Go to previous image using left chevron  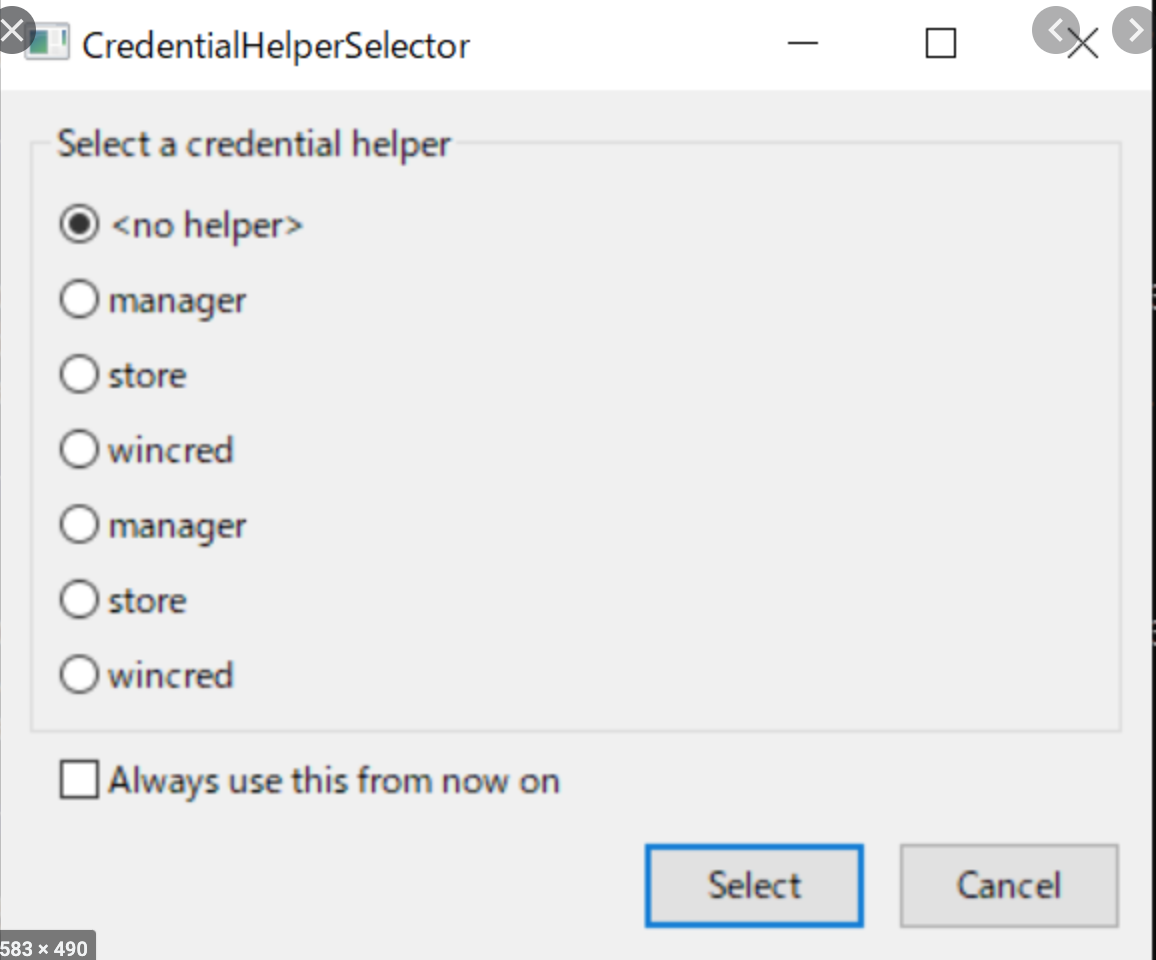1055,30
